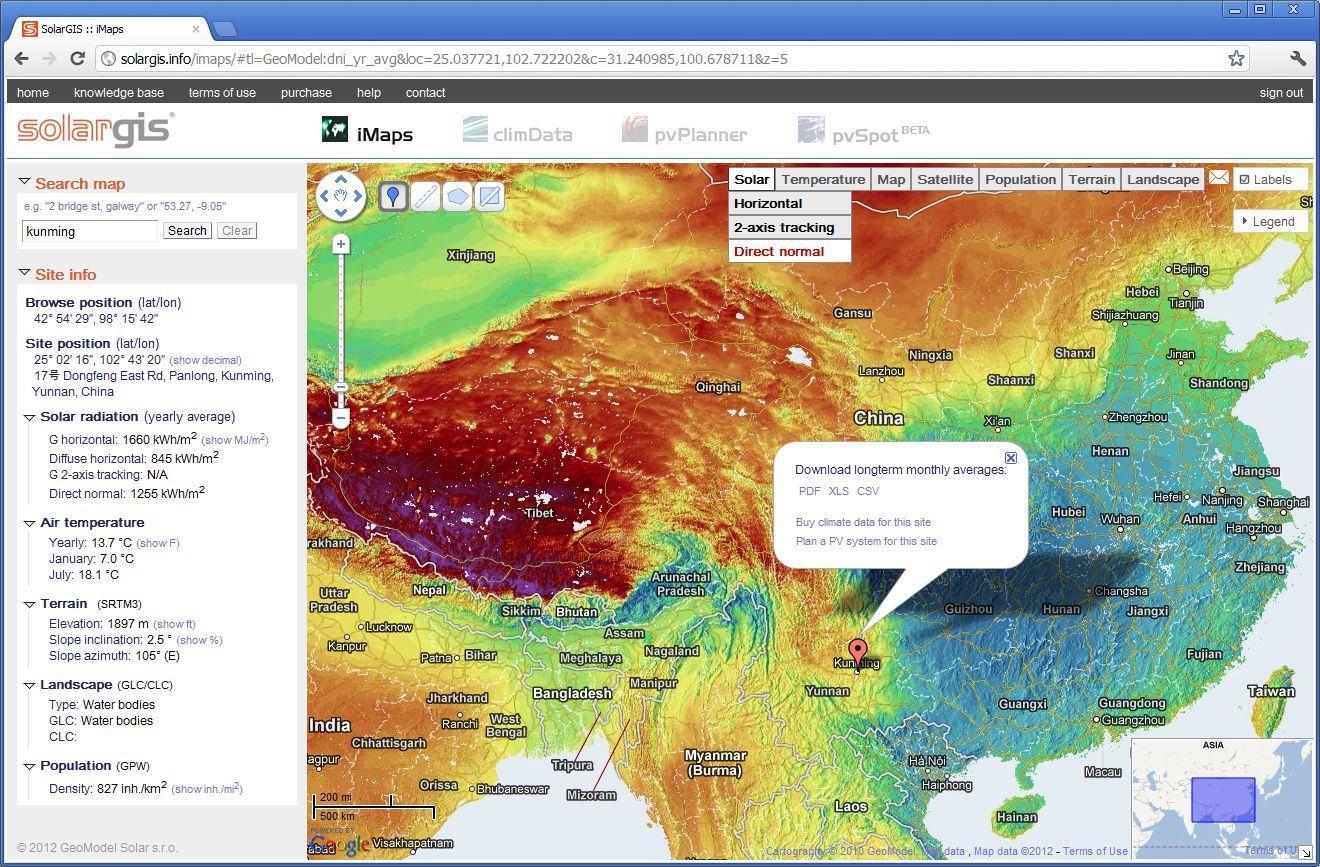
Task: Select the polygon drawing tool
Action: [x=457, y=197]
